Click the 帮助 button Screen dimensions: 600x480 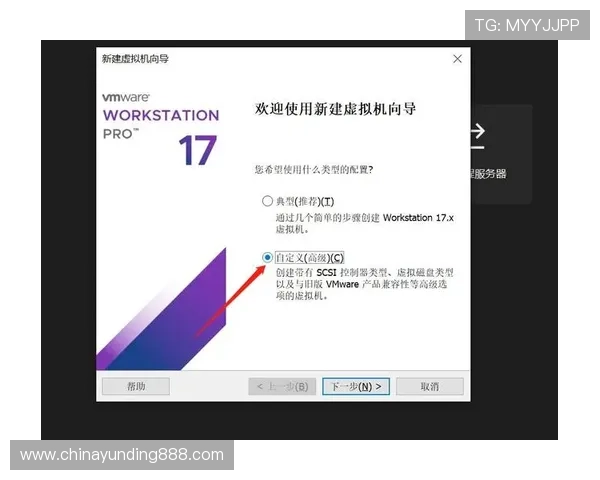point(136,386)
